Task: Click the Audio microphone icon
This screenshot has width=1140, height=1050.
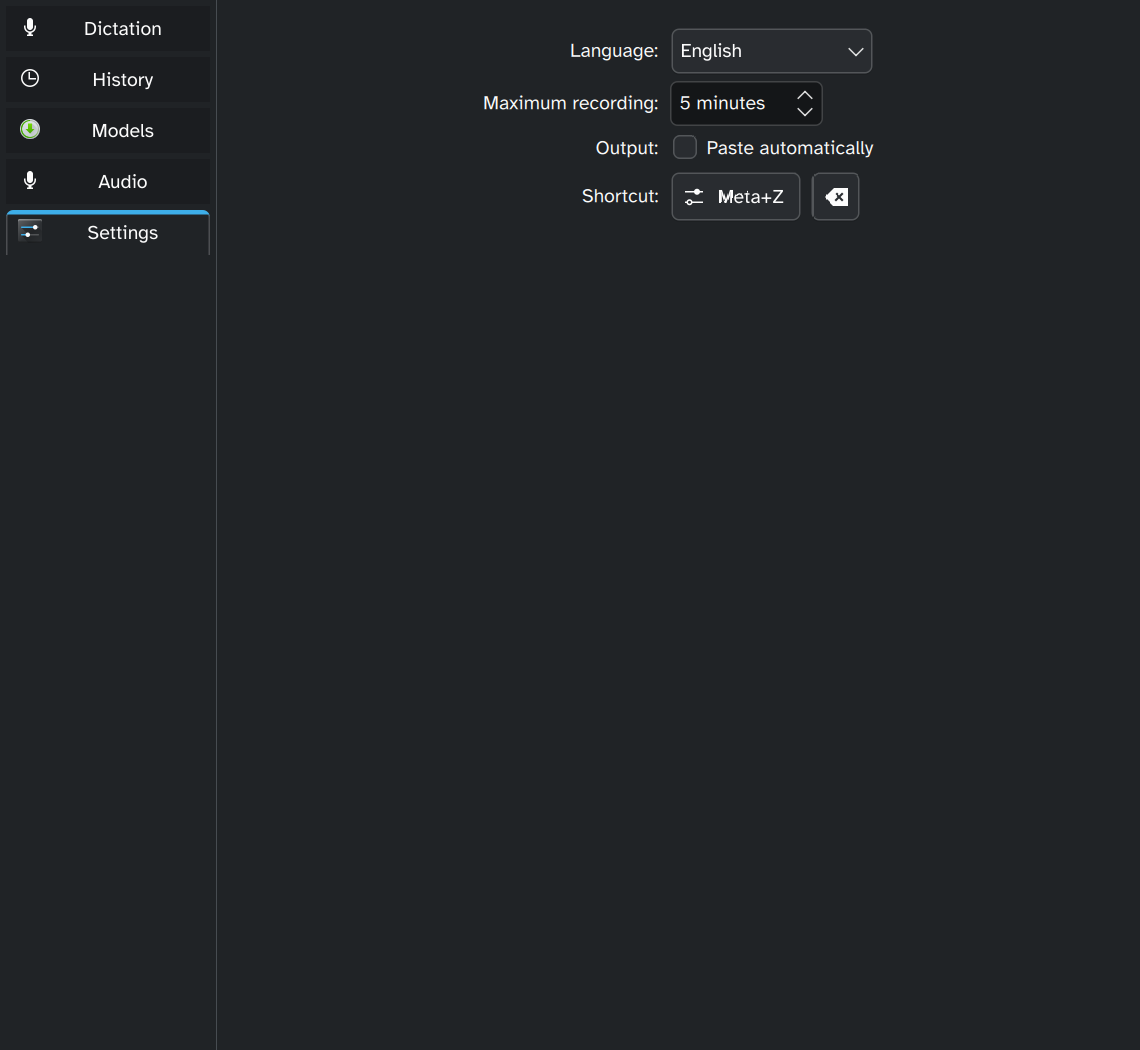Action: pos(30,180)
